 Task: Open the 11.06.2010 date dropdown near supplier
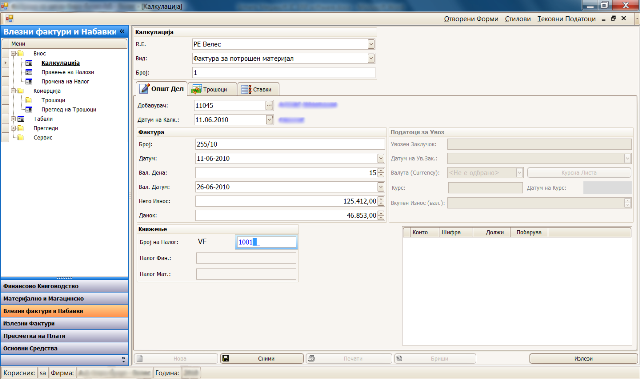coord(269,120)
